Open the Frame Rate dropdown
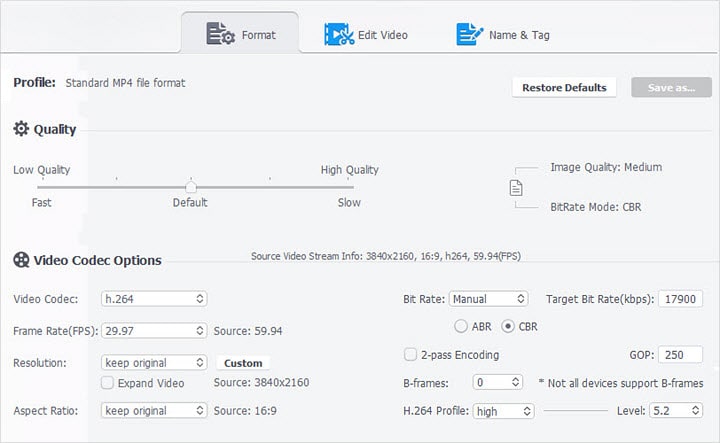The width and height of the screenshot is (720, 443). tap(153, 330)
